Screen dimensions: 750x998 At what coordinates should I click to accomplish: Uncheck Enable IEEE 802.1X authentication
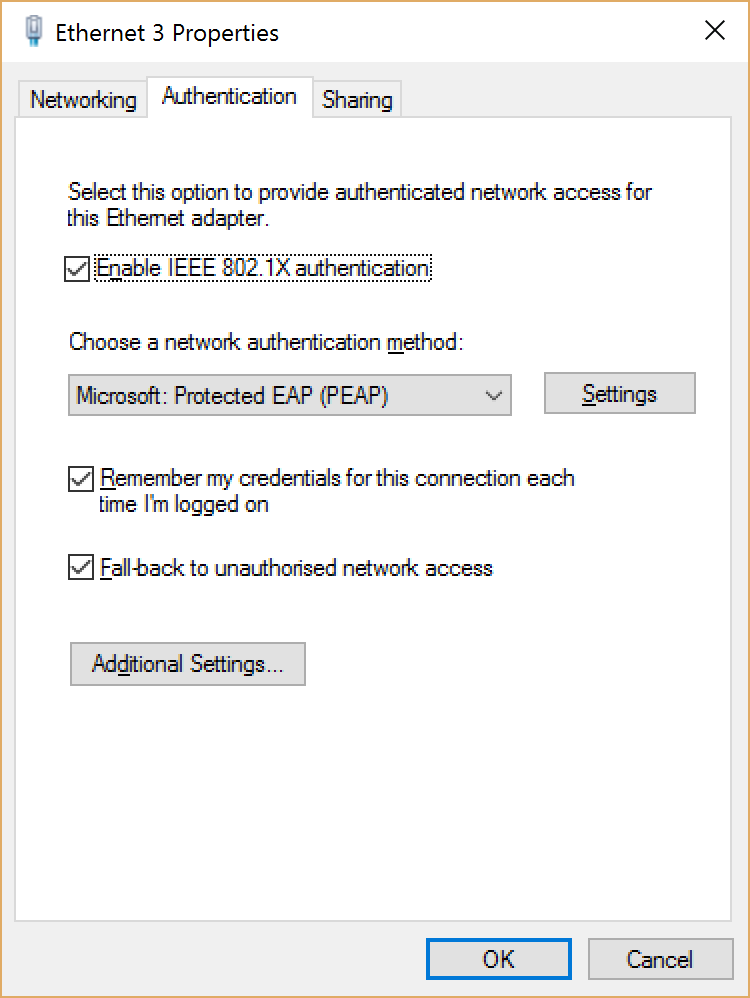click(77, 268)
